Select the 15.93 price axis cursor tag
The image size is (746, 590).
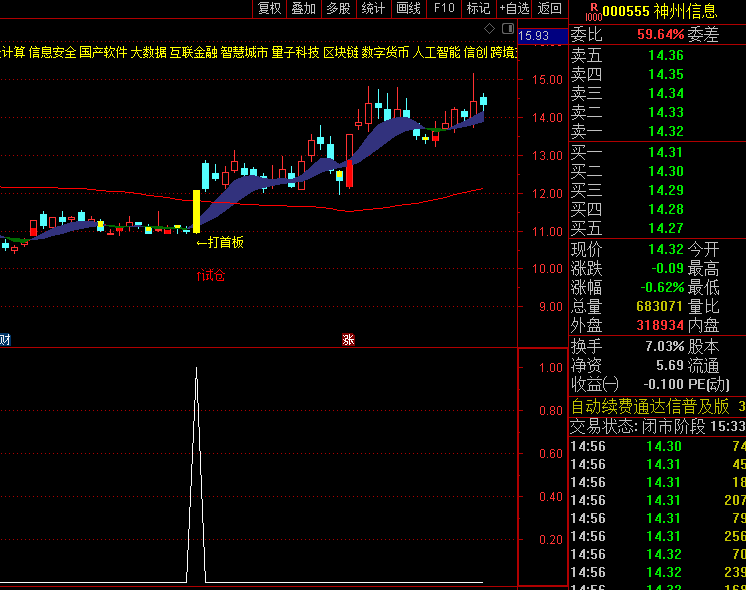click(x=542, y=36)
